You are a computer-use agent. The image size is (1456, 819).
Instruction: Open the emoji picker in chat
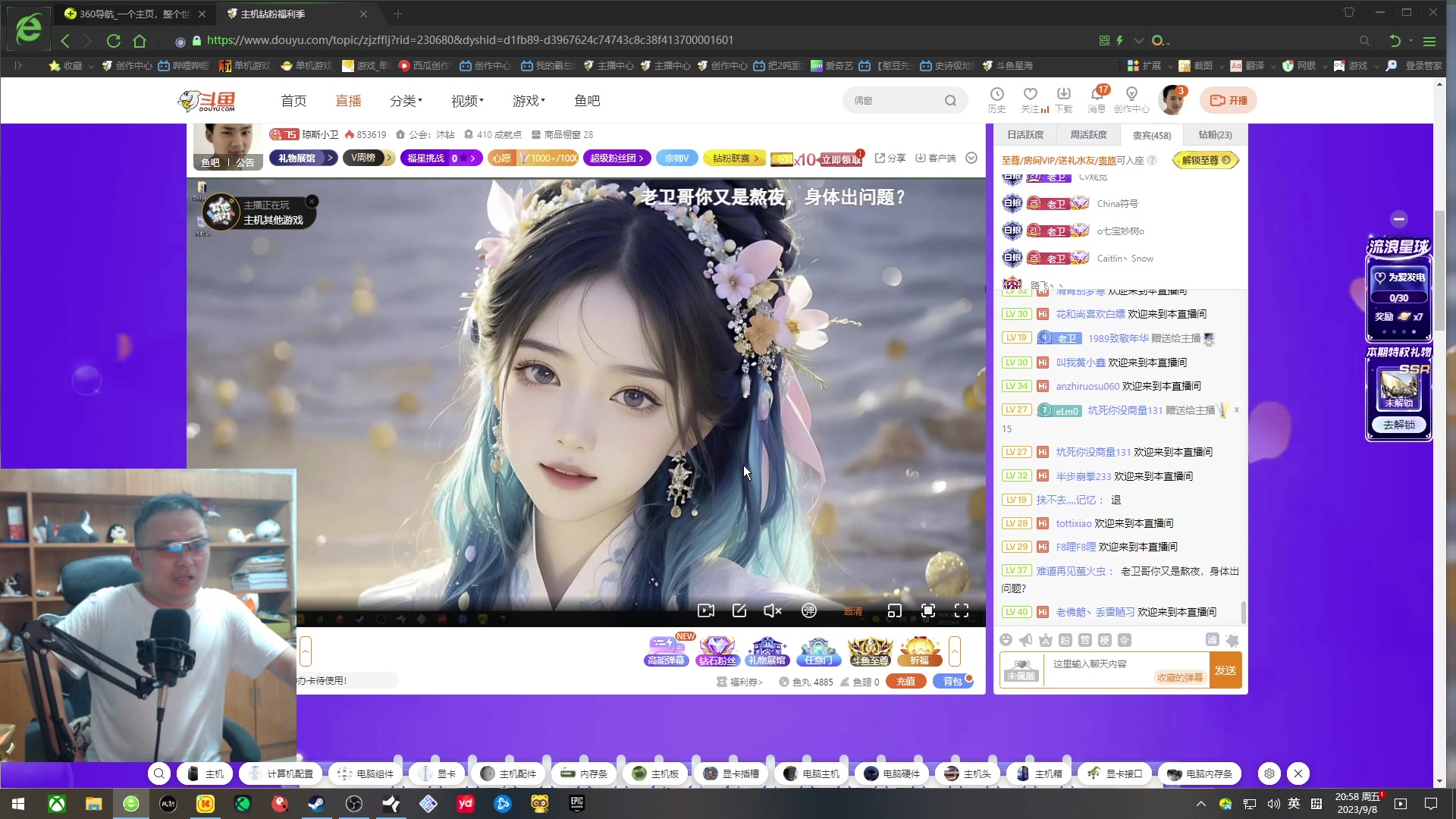point(1006,640)
